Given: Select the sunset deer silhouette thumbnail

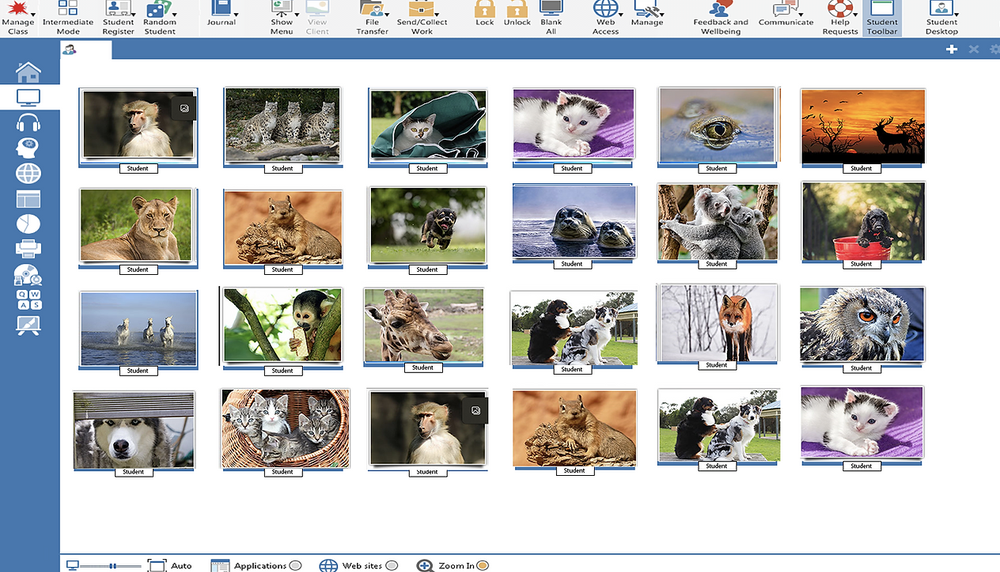Looking at the screenshot, I should click(862, 126).
